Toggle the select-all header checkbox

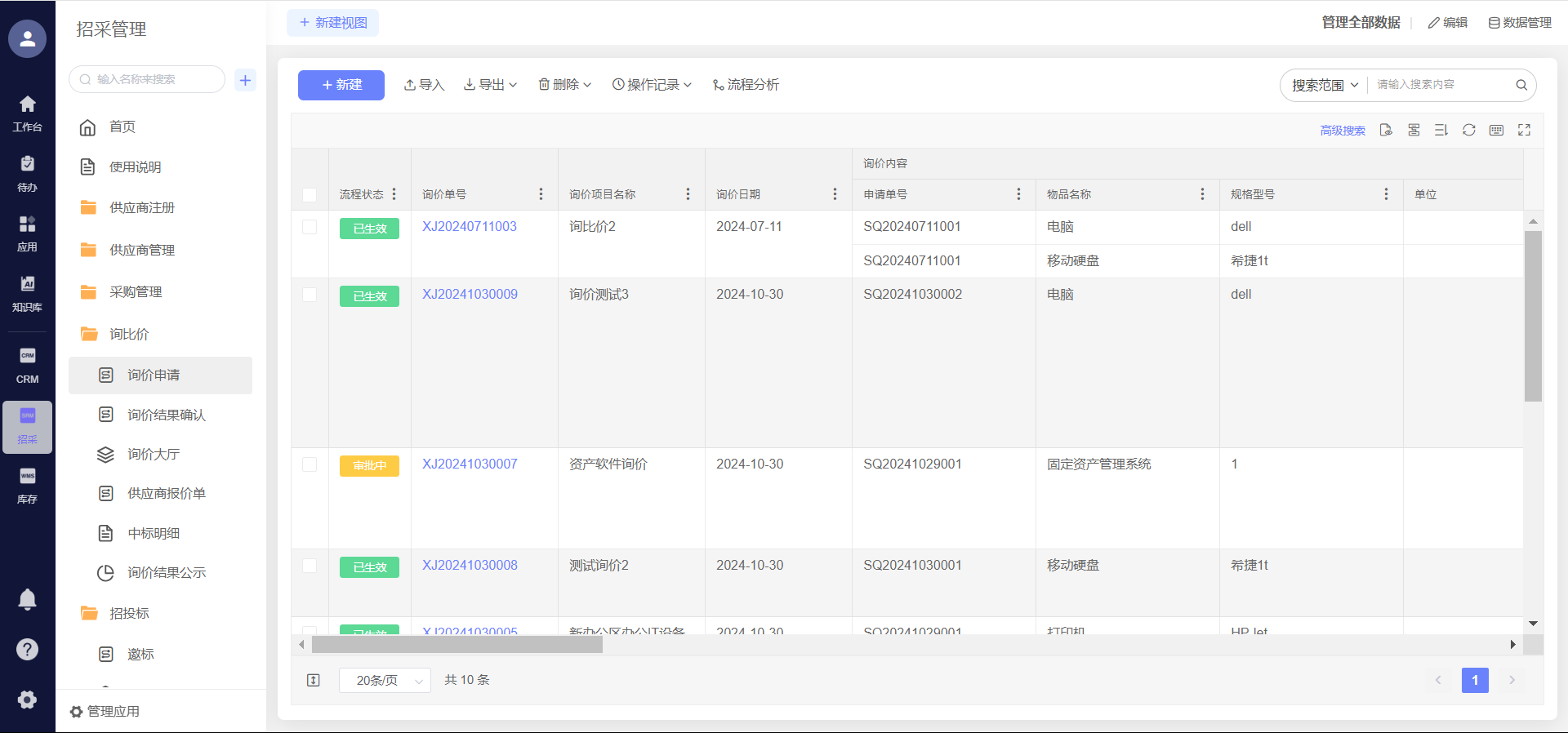coord(310,194)
